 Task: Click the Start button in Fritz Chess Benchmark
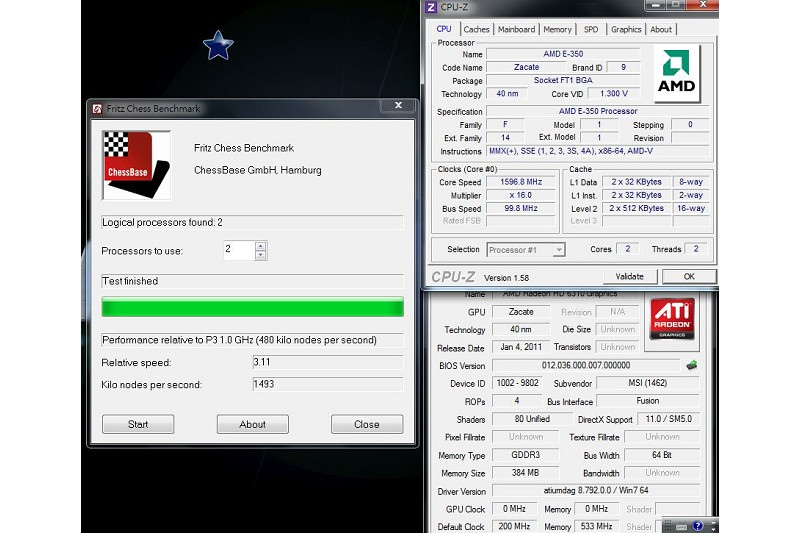(138, 424)
